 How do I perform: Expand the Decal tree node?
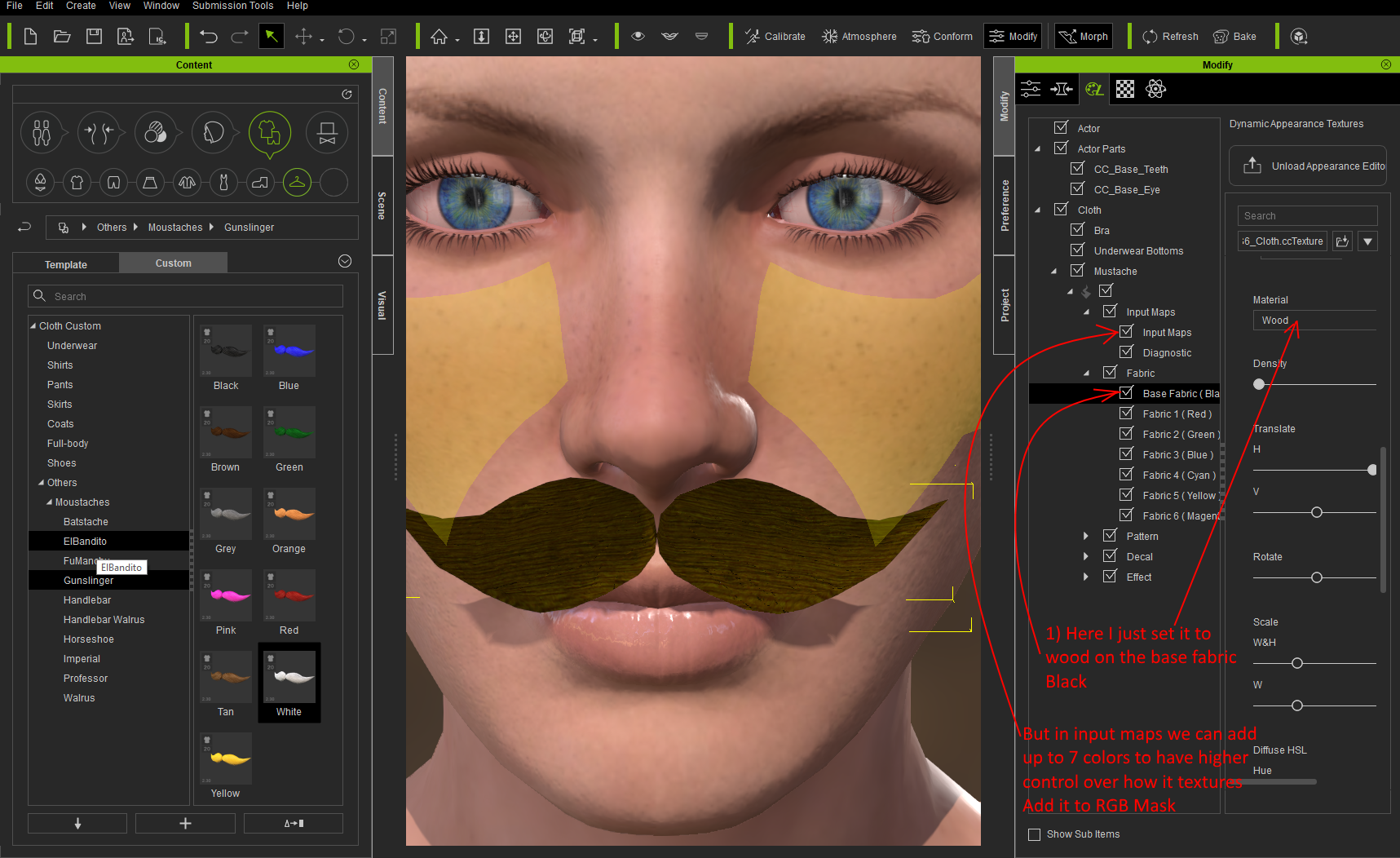click(1086, 556)
